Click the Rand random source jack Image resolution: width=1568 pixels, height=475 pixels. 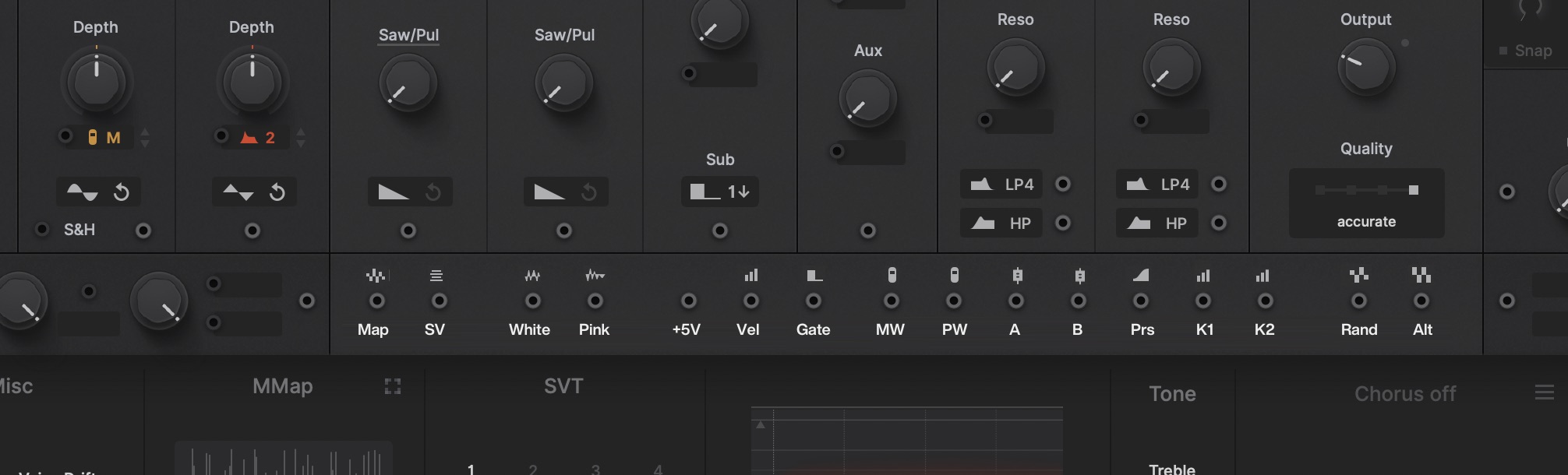point(1359,301)
